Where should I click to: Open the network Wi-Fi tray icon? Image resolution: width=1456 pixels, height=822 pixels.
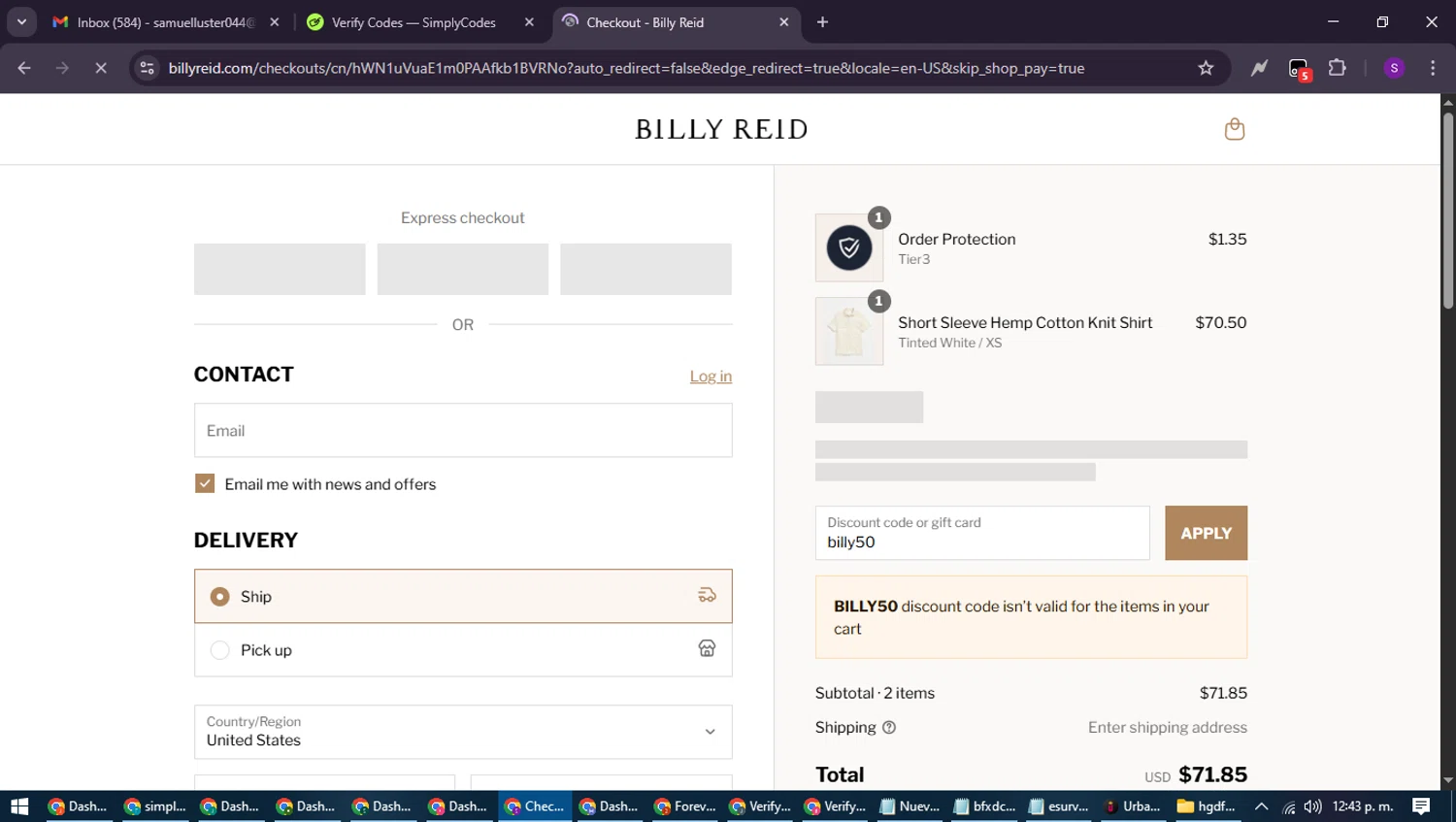1289,806
